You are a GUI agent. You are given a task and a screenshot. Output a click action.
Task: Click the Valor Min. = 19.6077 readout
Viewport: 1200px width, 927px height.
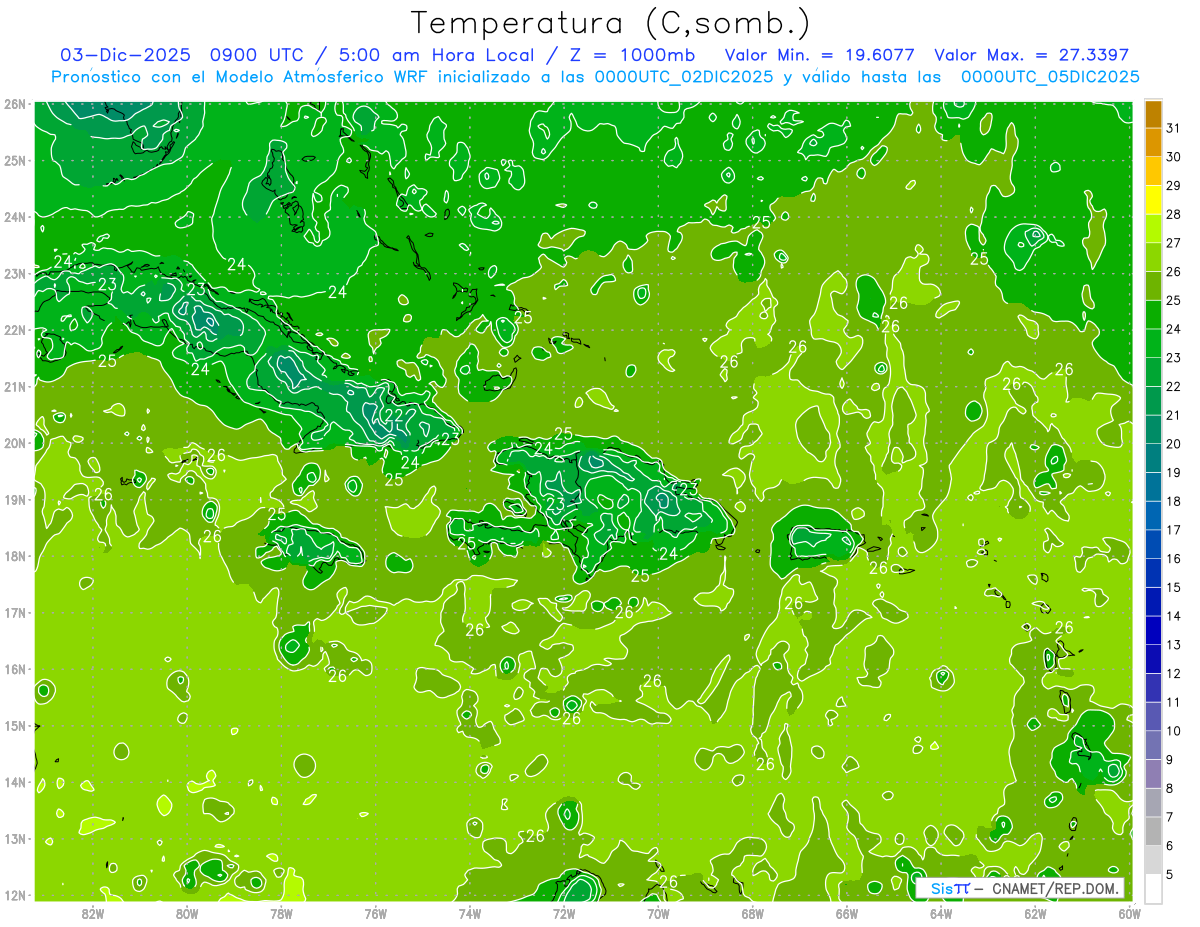tap(819, 55)
